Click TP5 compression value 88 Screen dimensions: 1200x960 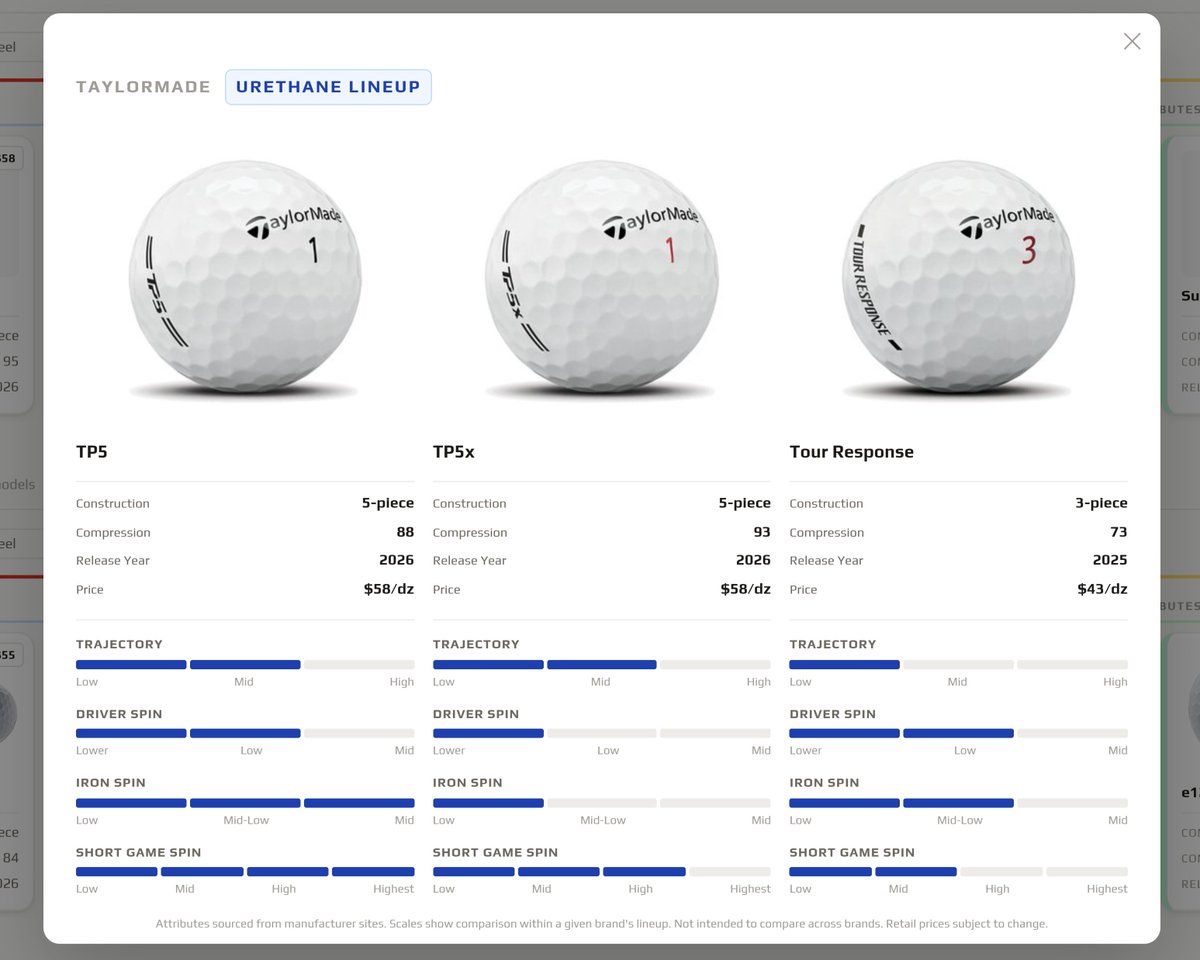(405, 532)
